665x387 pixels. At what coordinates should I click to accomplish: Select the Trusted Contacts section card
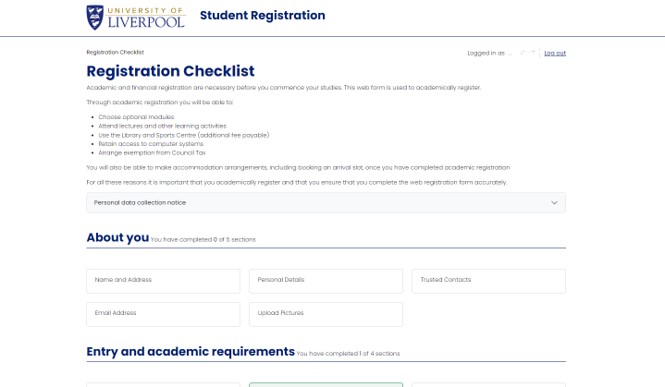pyautogui.click(x=489, y=281)
